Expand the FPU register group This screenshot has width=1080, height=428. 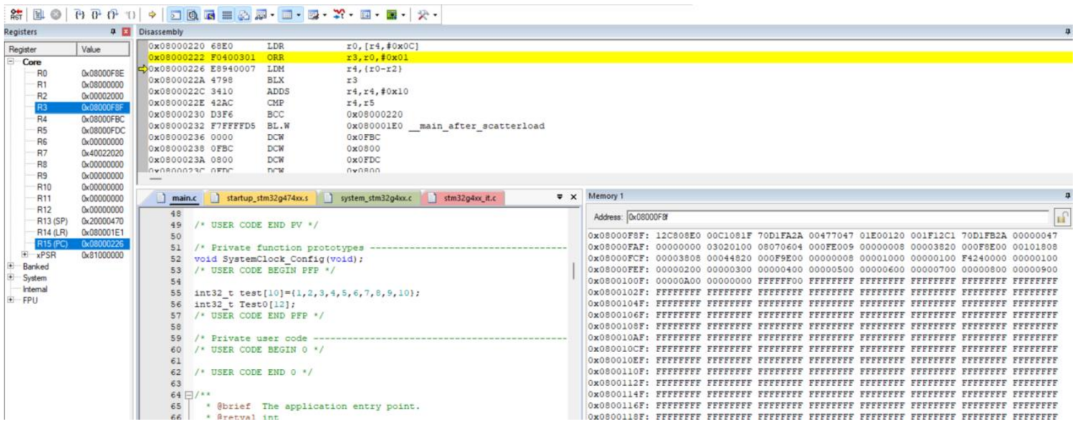(11, 300)
